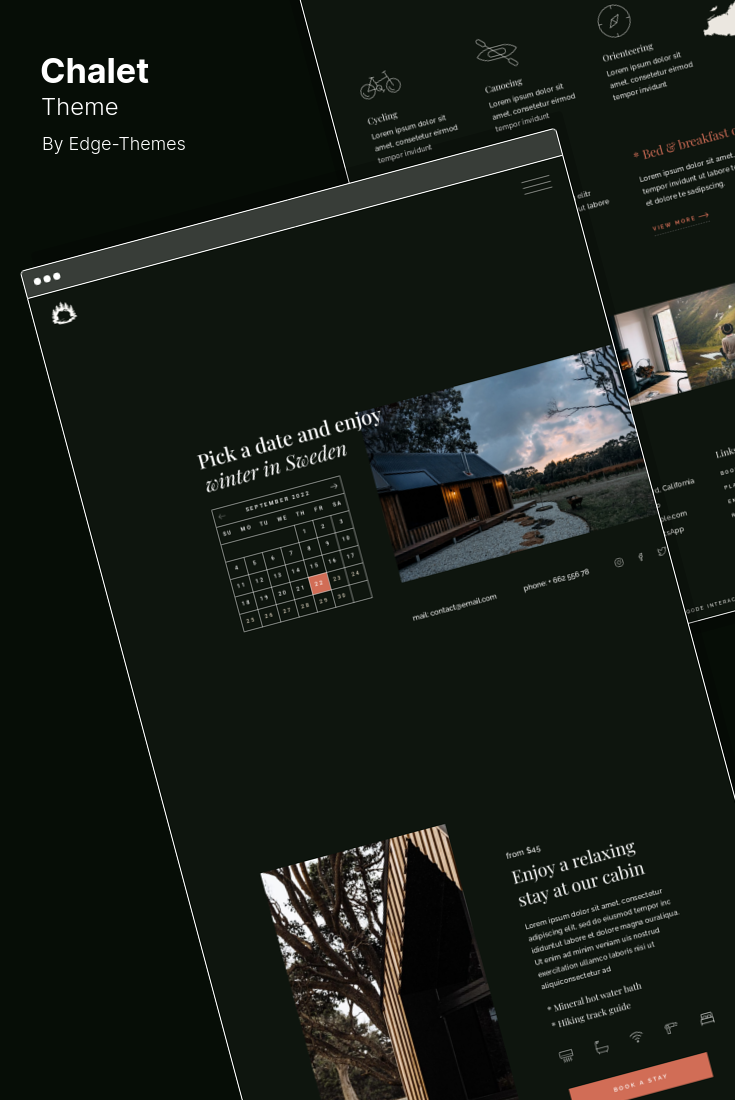Click 'Hiking track guide' list item
The height and width of the screenshot is (1100, 735).
point(591,1015)
